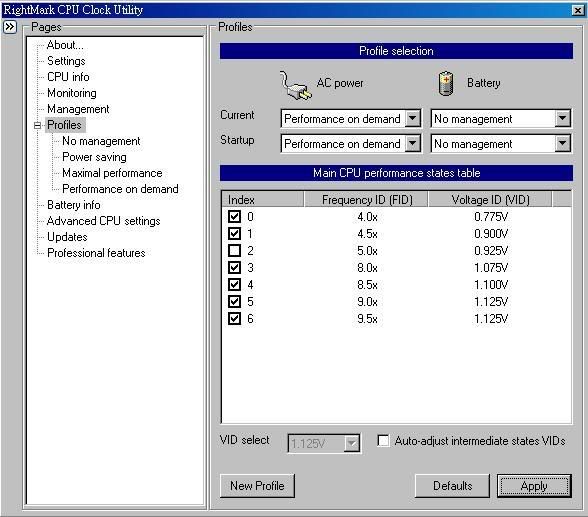Click the New Profile button
The image size is (588, 517).
(257, 486)
